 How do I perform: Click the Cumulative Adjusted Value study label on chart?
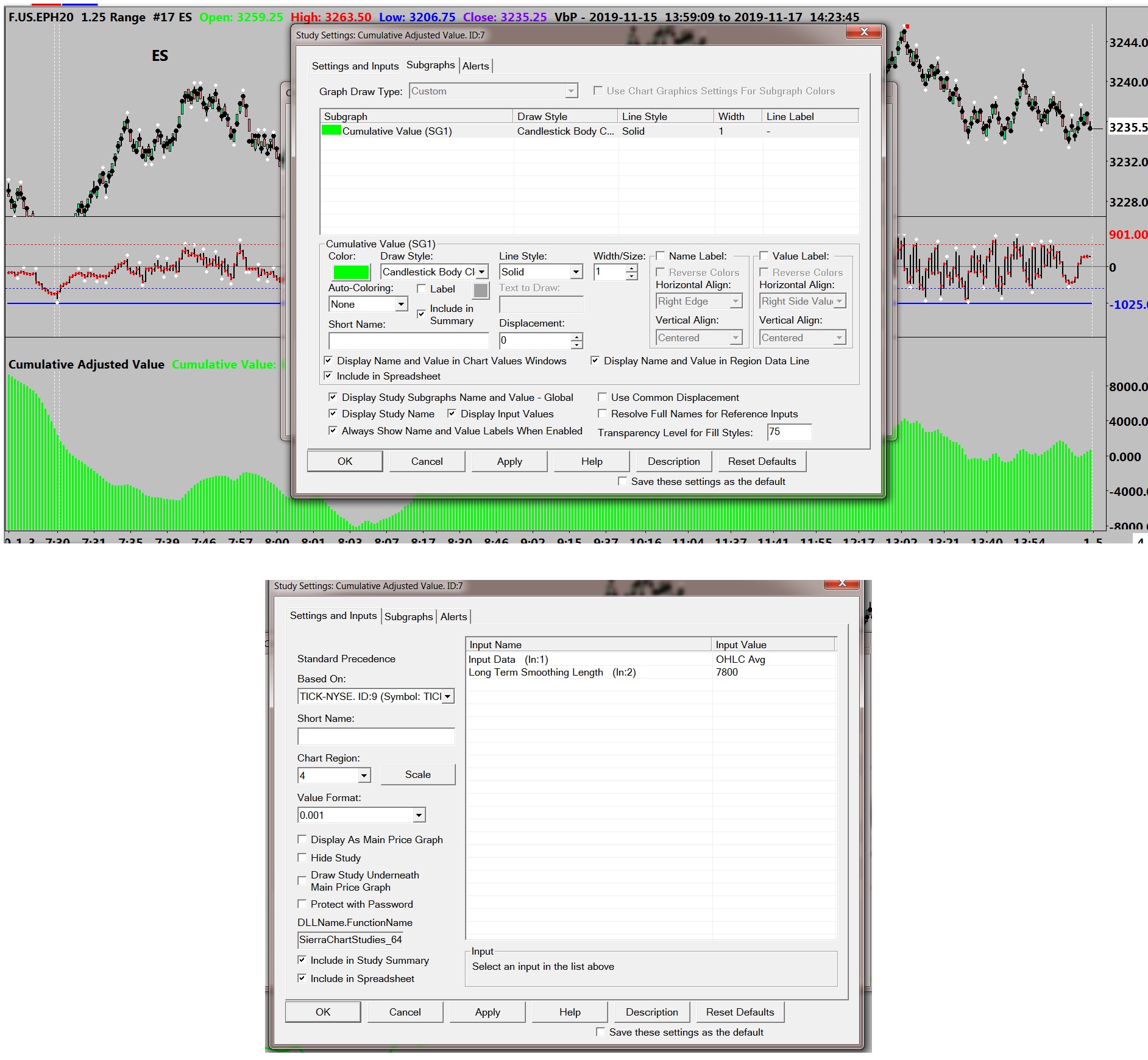pyautogui.click(x=87, y=364)
